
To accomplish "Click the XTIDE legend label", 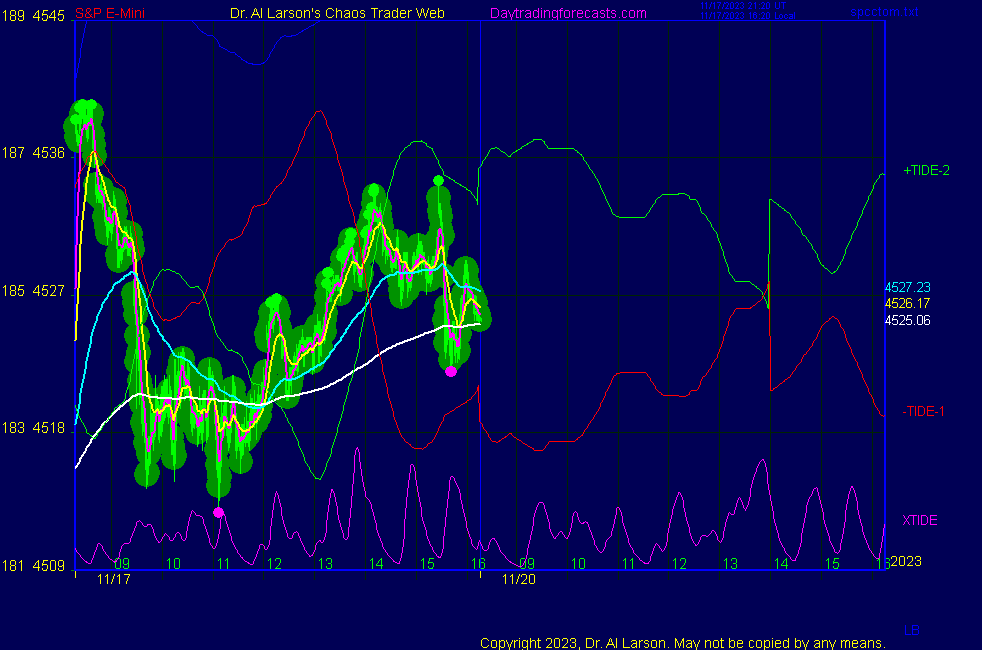I will (x=919, y=520).
